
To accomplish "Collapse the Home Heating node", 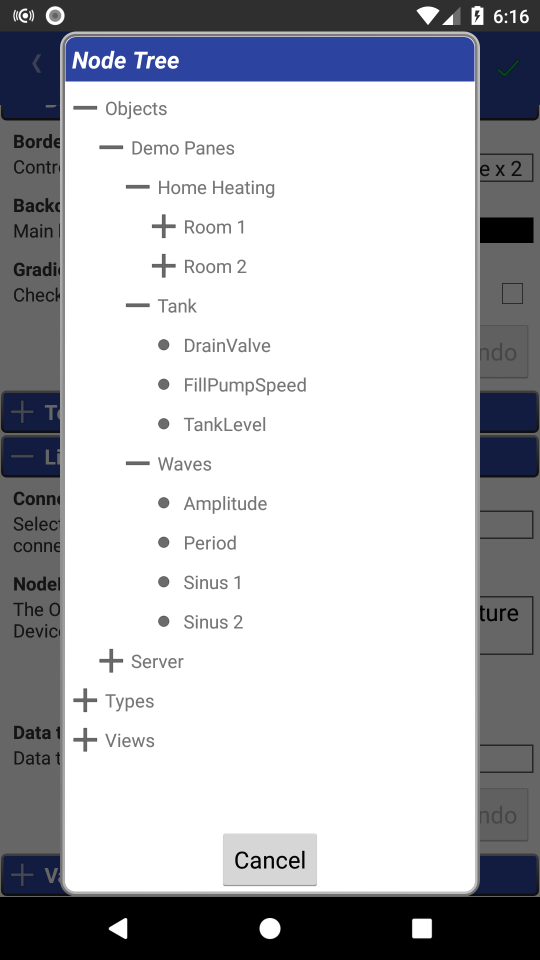I will point(138,187).
